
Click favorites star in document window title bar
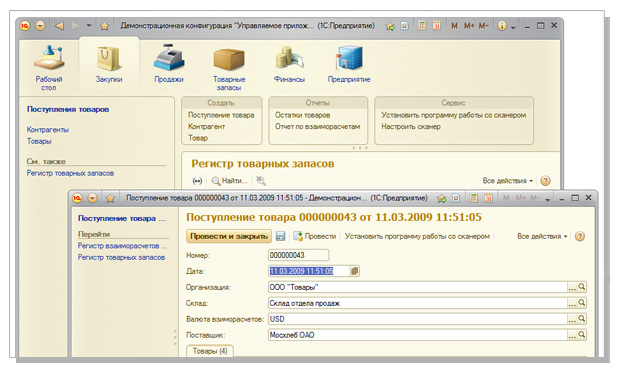(x=110, y=198)
